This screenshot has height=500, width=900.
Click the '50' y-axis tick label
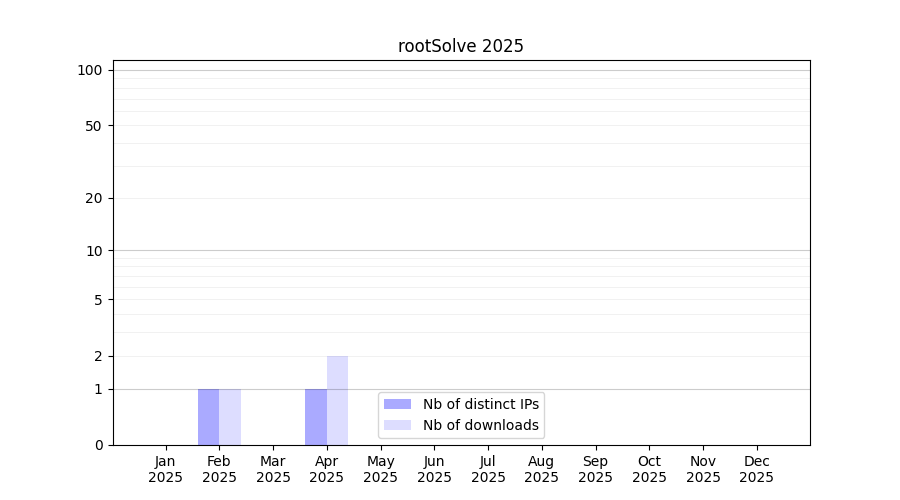[94, 126]
